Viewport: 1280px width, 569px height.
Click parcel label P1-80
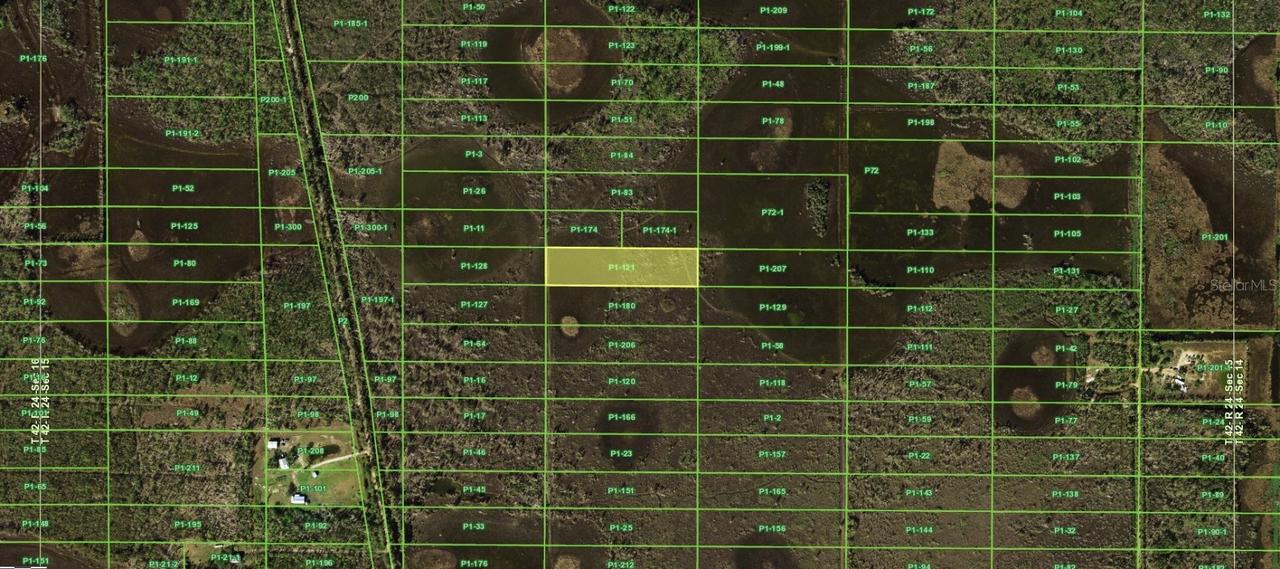(184, 263)
